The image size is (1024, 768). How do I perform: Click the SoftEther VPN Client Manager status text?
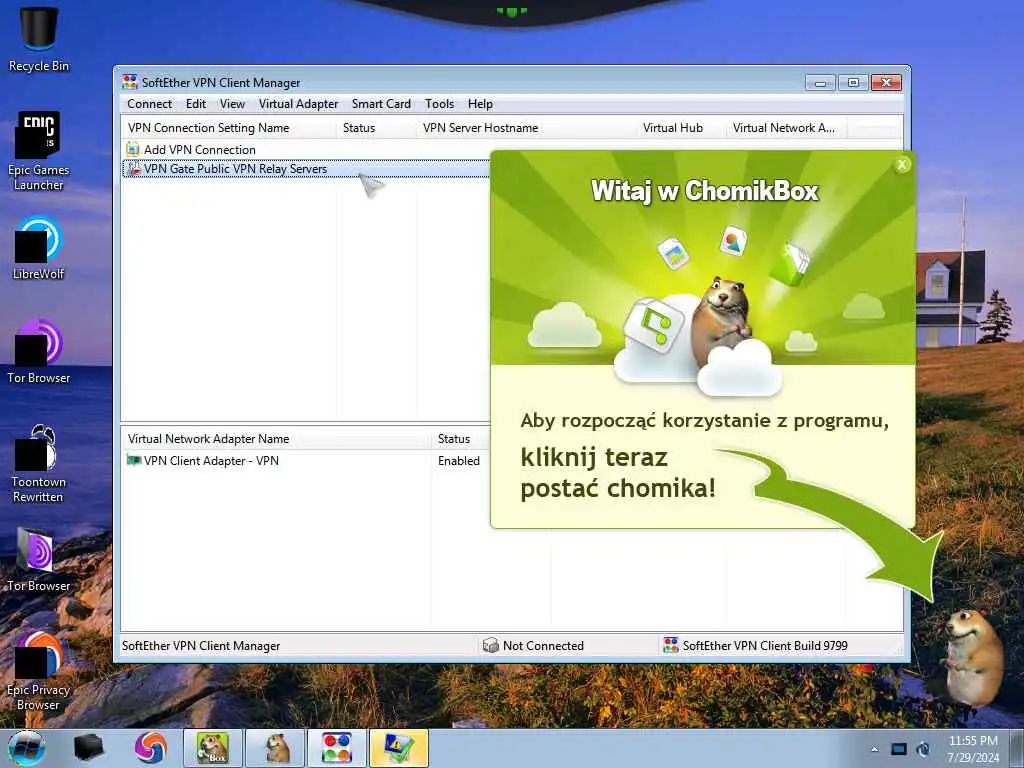(x=200, y=646)
